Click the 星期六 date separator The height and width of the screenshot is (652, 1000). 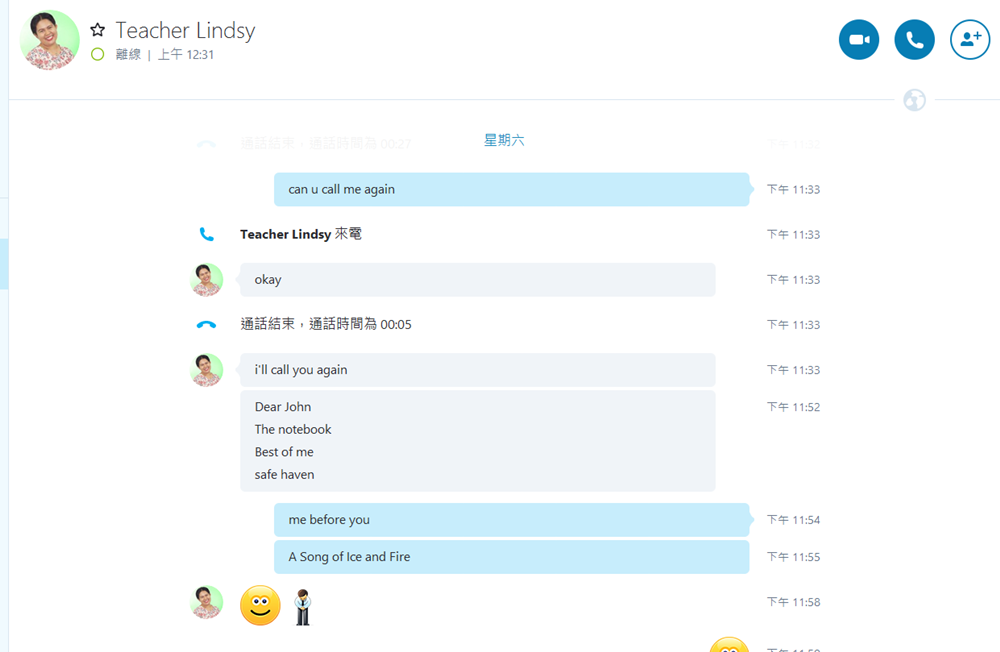[x=504, y=140]
